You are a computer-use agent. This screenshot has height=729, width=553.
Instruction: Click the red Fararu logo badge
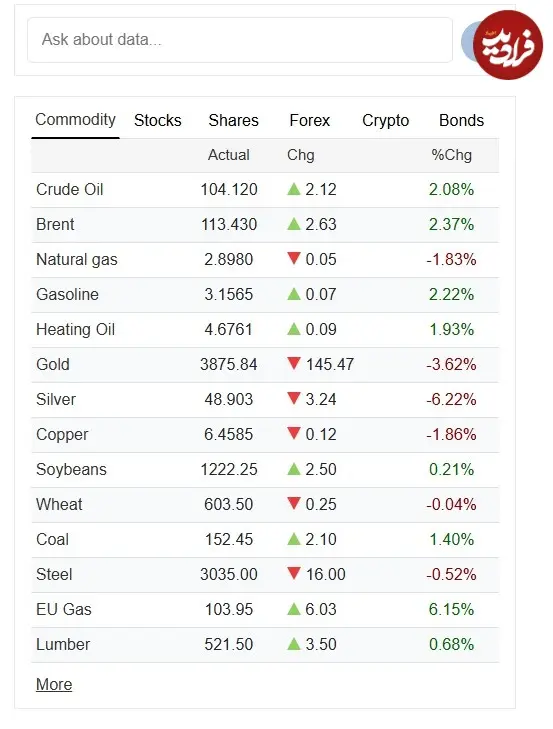pyautogui.click(x=508, y=45)
